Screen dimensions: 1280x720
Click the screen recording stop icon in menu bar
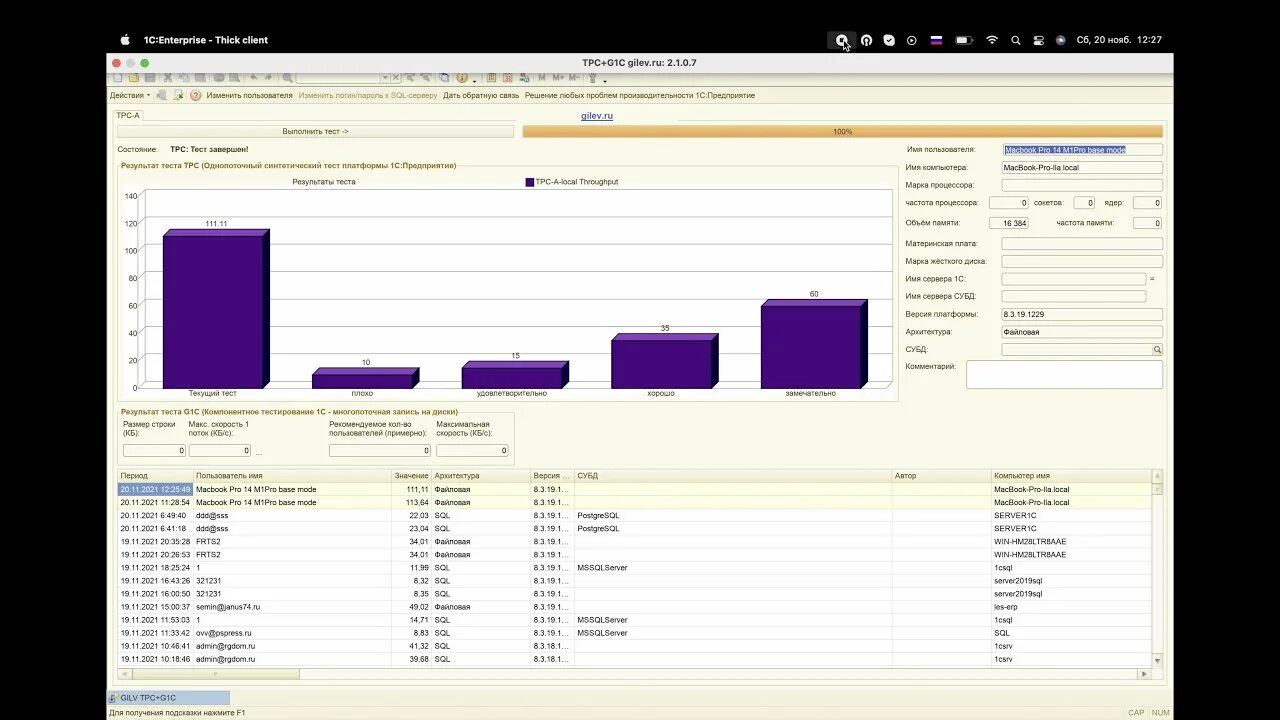[x=842, y=40]
